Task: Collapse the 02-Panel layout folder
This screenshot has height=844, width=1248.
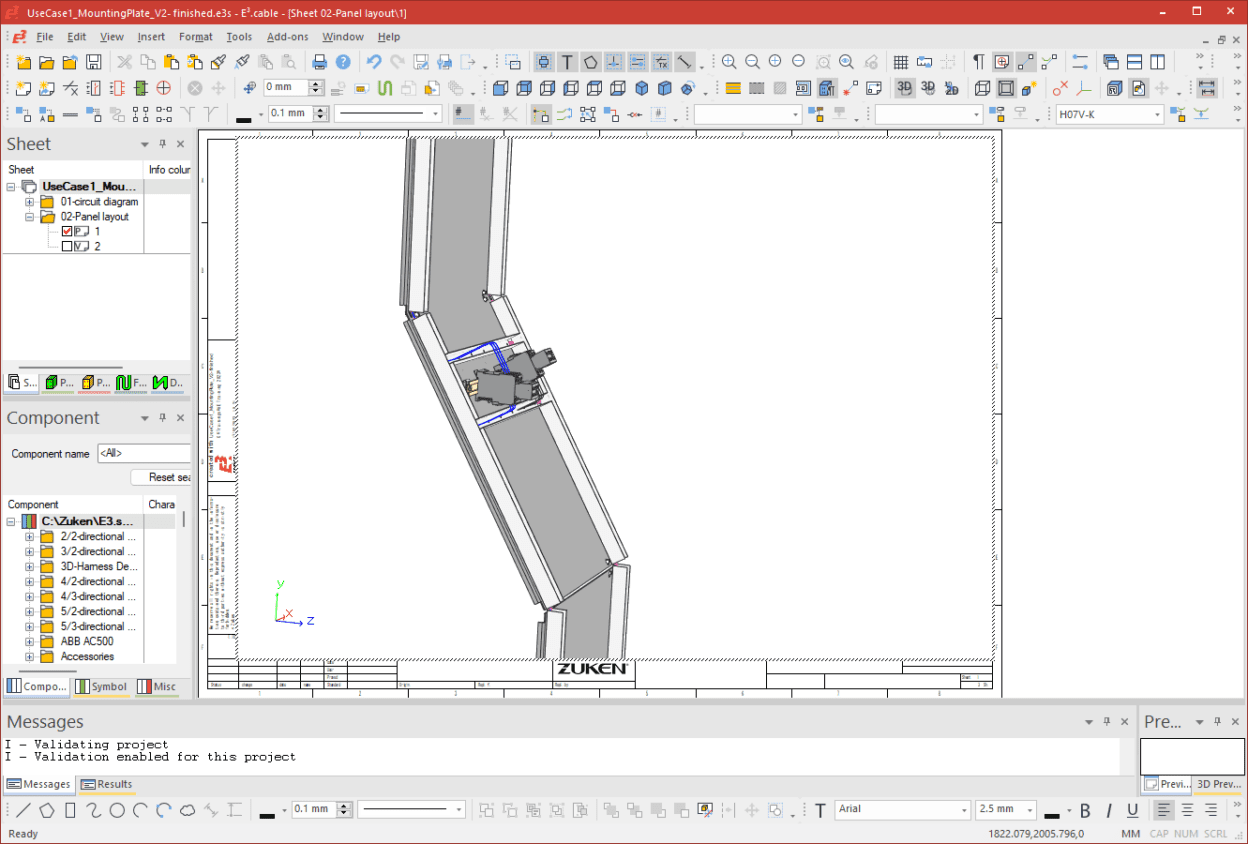Action: [29, 216]
